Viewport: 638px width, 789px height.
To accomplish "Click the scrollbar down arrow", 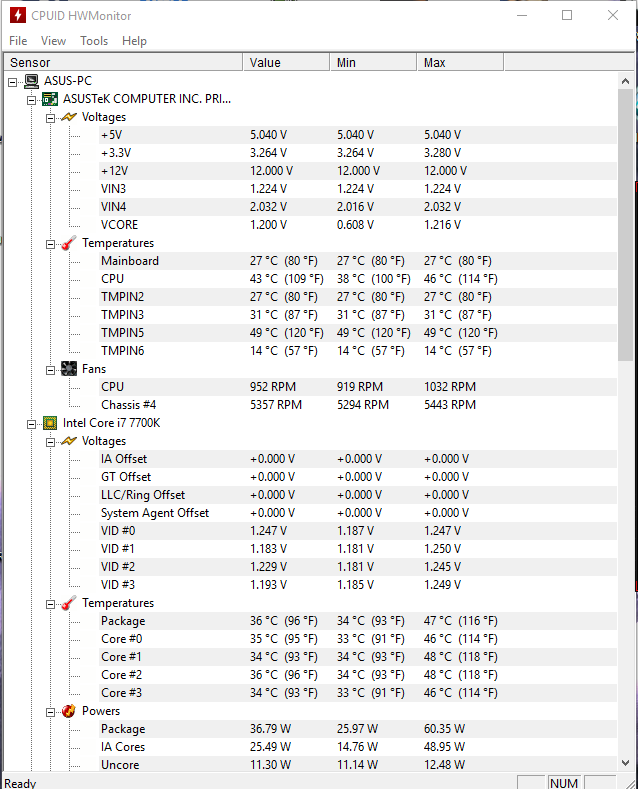I will click(x=625, y=763).
